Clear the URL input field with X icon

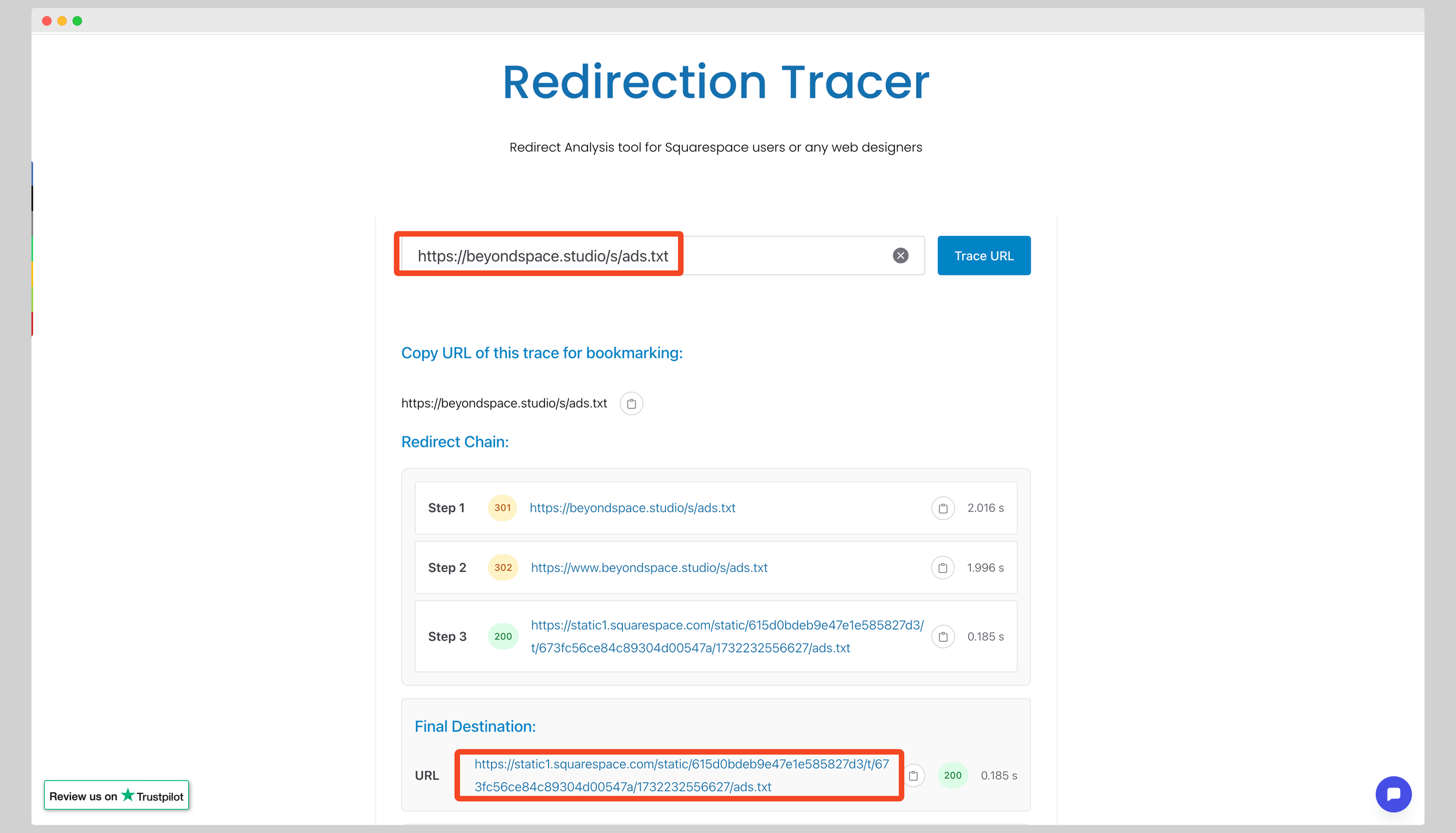pos(900,256)
